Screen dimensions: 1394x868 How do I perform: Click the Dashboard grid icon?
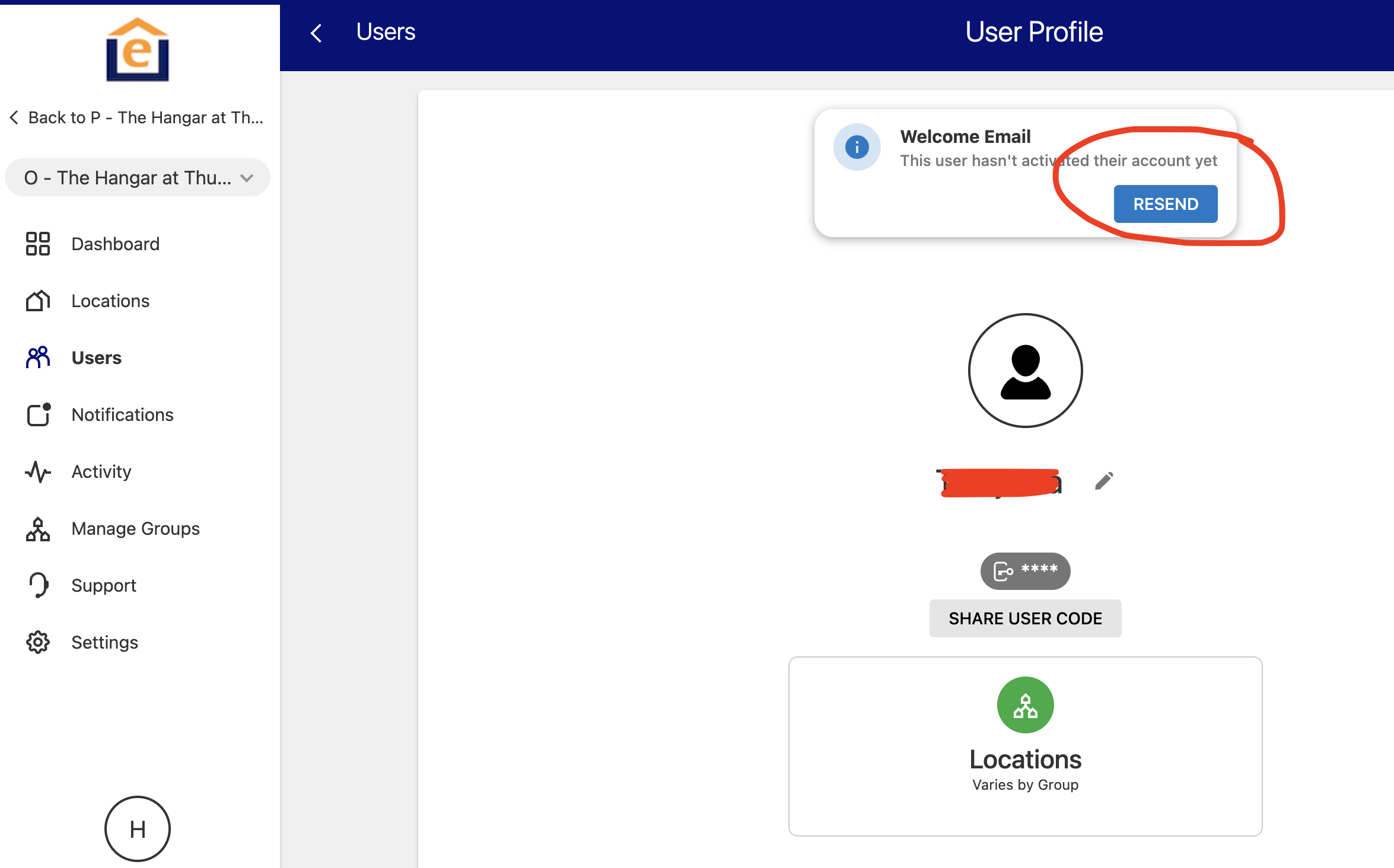[x=37, y=244]
